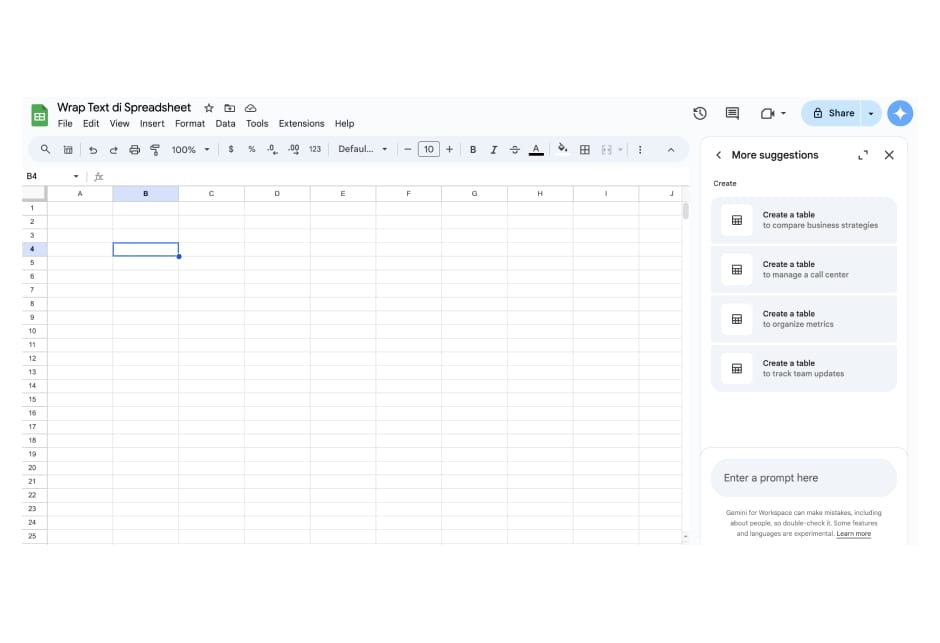
Task: Start a meeting with camera icon
Action: 767,113
